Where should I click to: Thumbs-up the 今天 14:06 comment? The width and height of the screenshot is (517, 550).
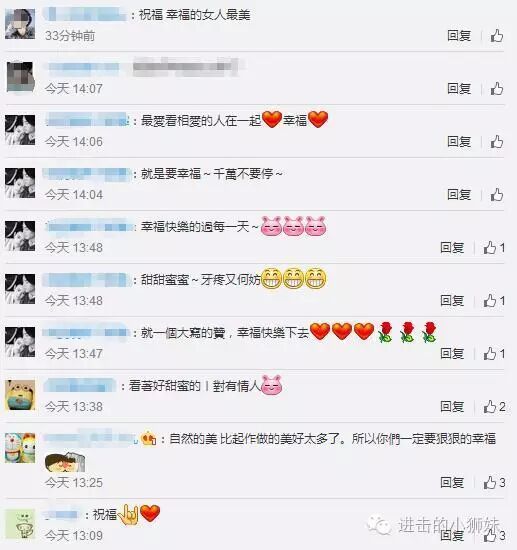click(497, 142)
